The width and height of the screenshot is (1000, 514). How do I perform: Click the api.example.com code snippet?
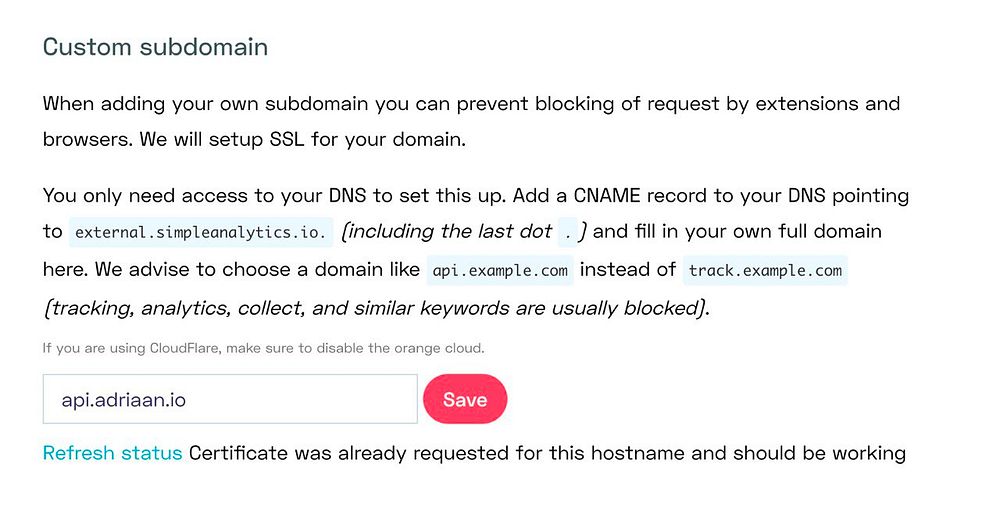[499, 271]
